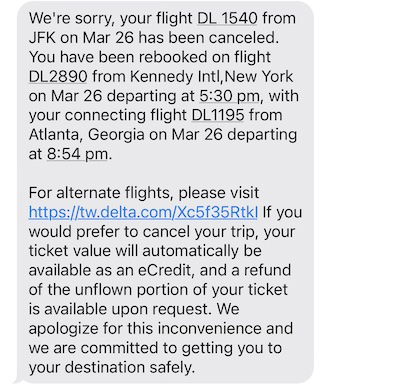Screen dimensions: 400x388
Task: Open the underlined DL2890 flight link
Action: (58, 77)
